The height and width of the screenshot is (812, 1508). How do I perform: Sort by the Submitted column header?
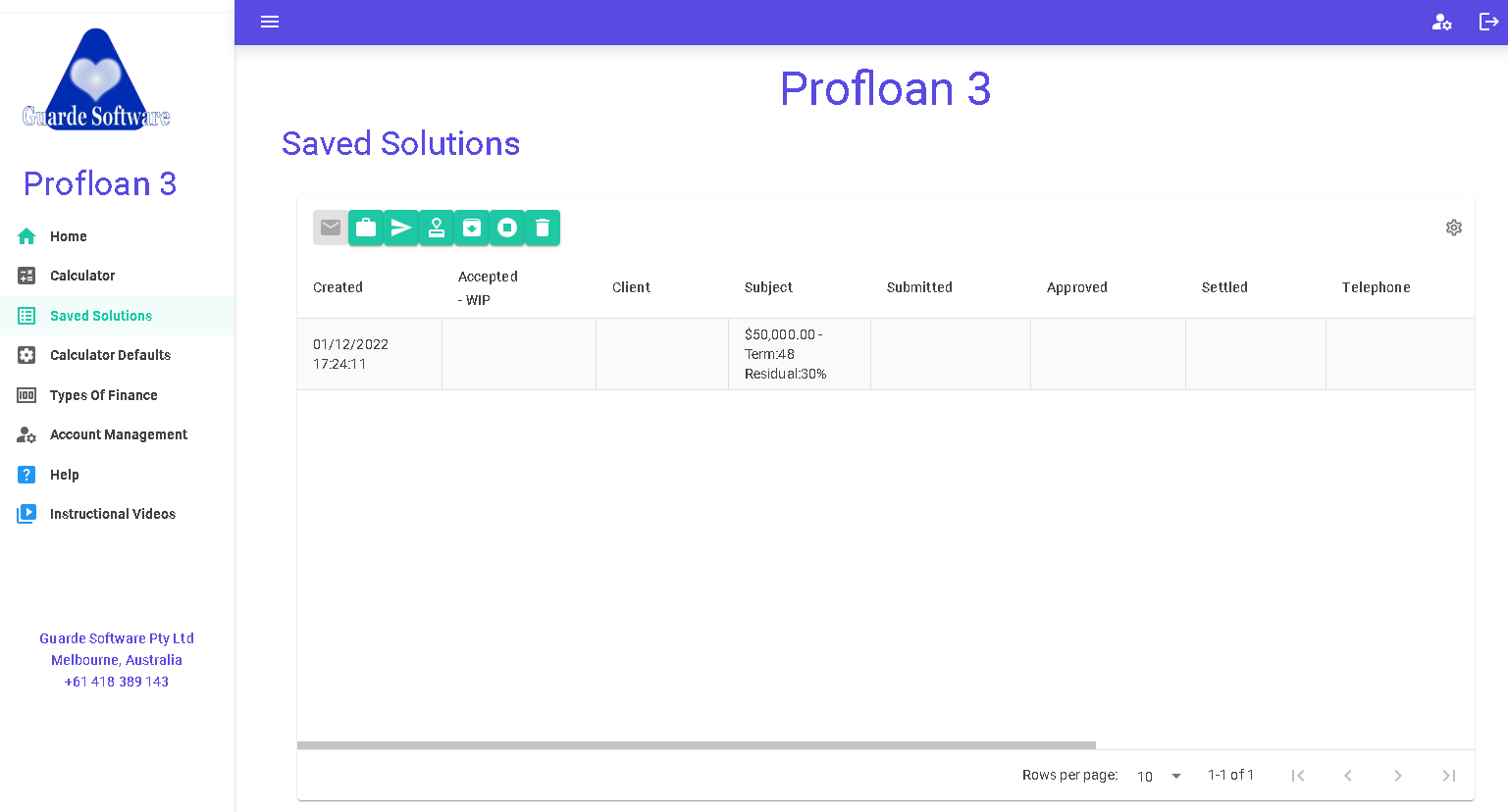coord(919,287)
